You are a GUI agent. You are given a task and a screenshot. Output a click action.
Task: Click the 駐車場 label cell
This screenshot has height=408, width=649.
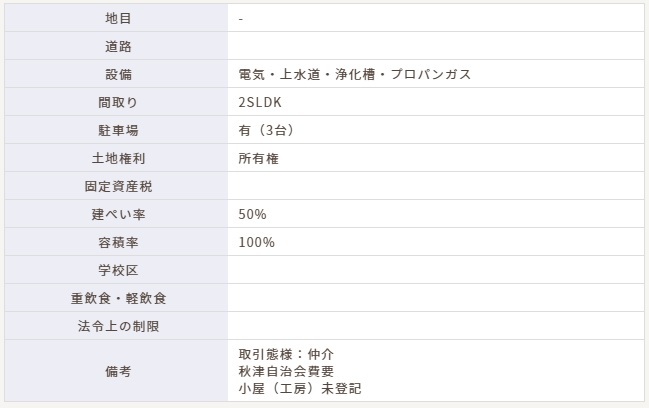118,130
